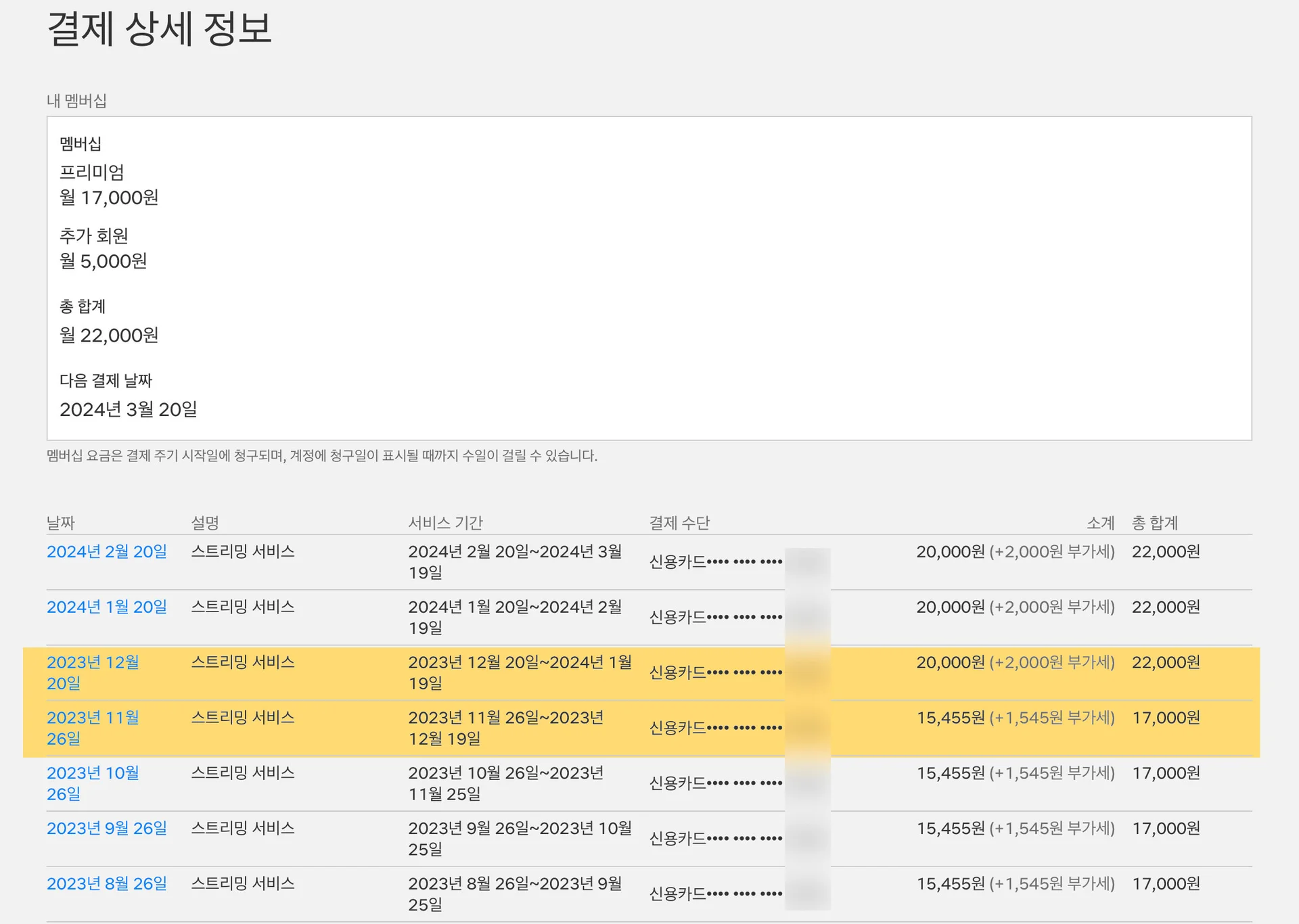Select the highlighted 22,000원 total row
This screenshot has width=1299, height=924.
[1166, 662]
